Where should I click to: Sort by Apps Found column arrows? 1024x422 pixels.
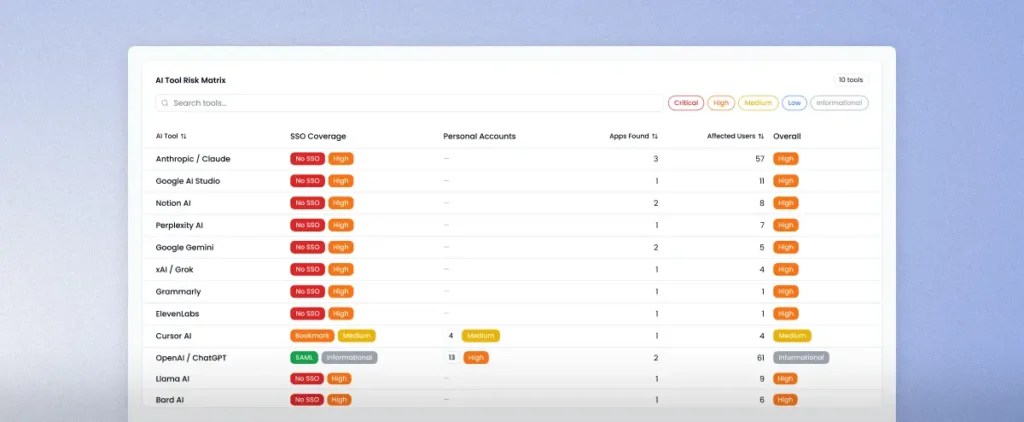pos(655,136)
